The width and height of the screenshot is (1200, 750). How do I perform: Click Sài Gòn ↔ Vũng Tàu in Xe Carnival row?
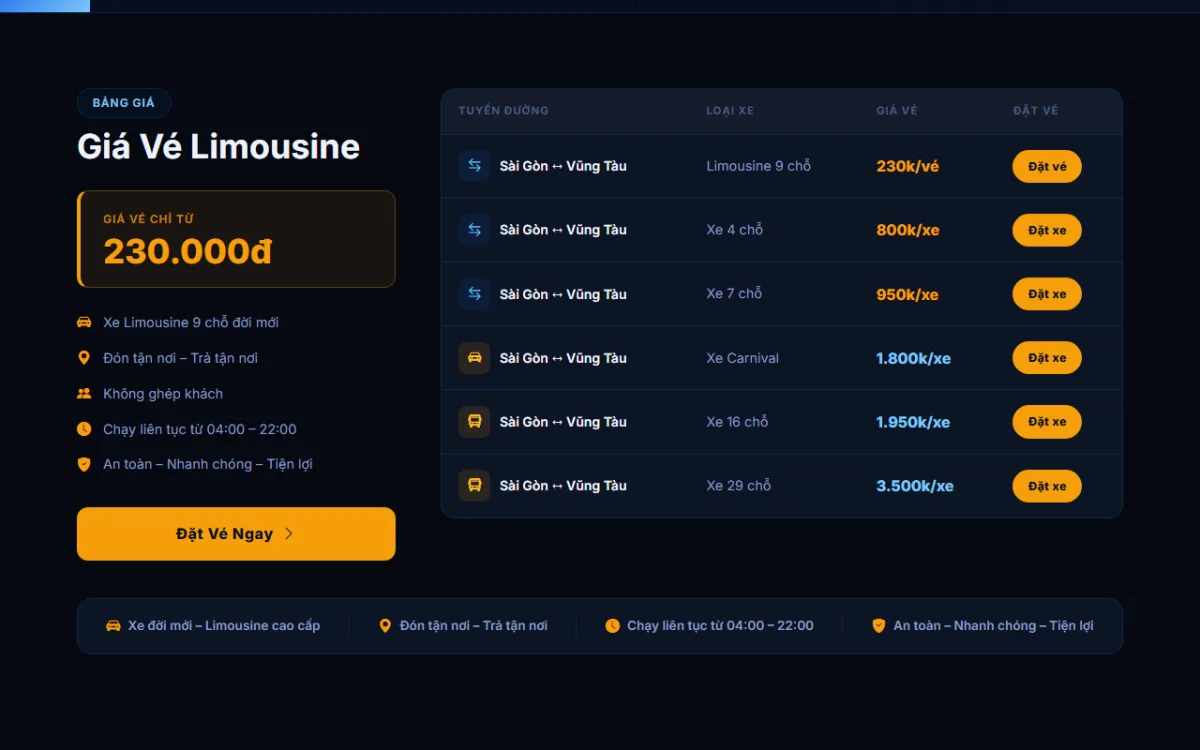point(563,358)
